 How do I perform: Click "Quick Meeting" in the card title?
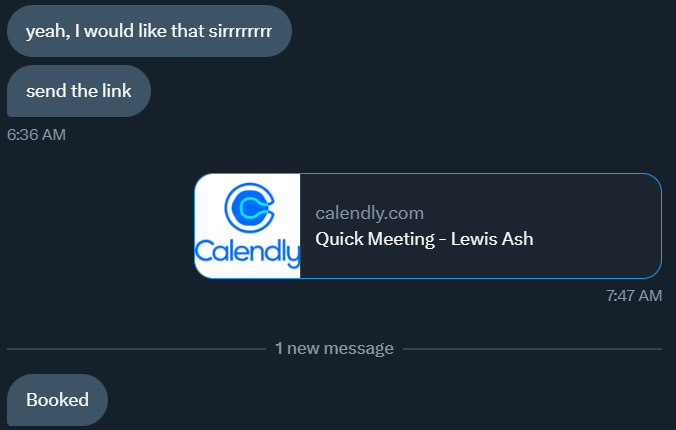373,239
